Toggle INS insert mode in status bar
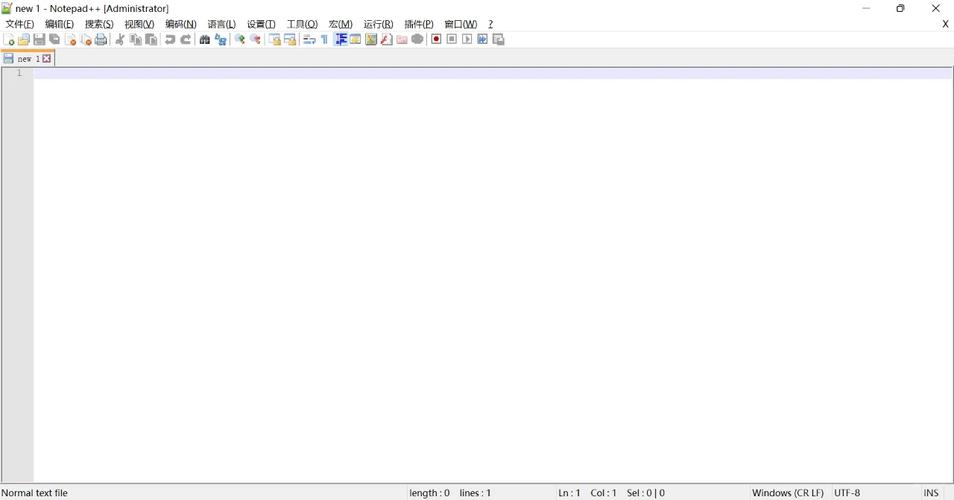Screen dimensions: 954x500 [x=931, y=493]
